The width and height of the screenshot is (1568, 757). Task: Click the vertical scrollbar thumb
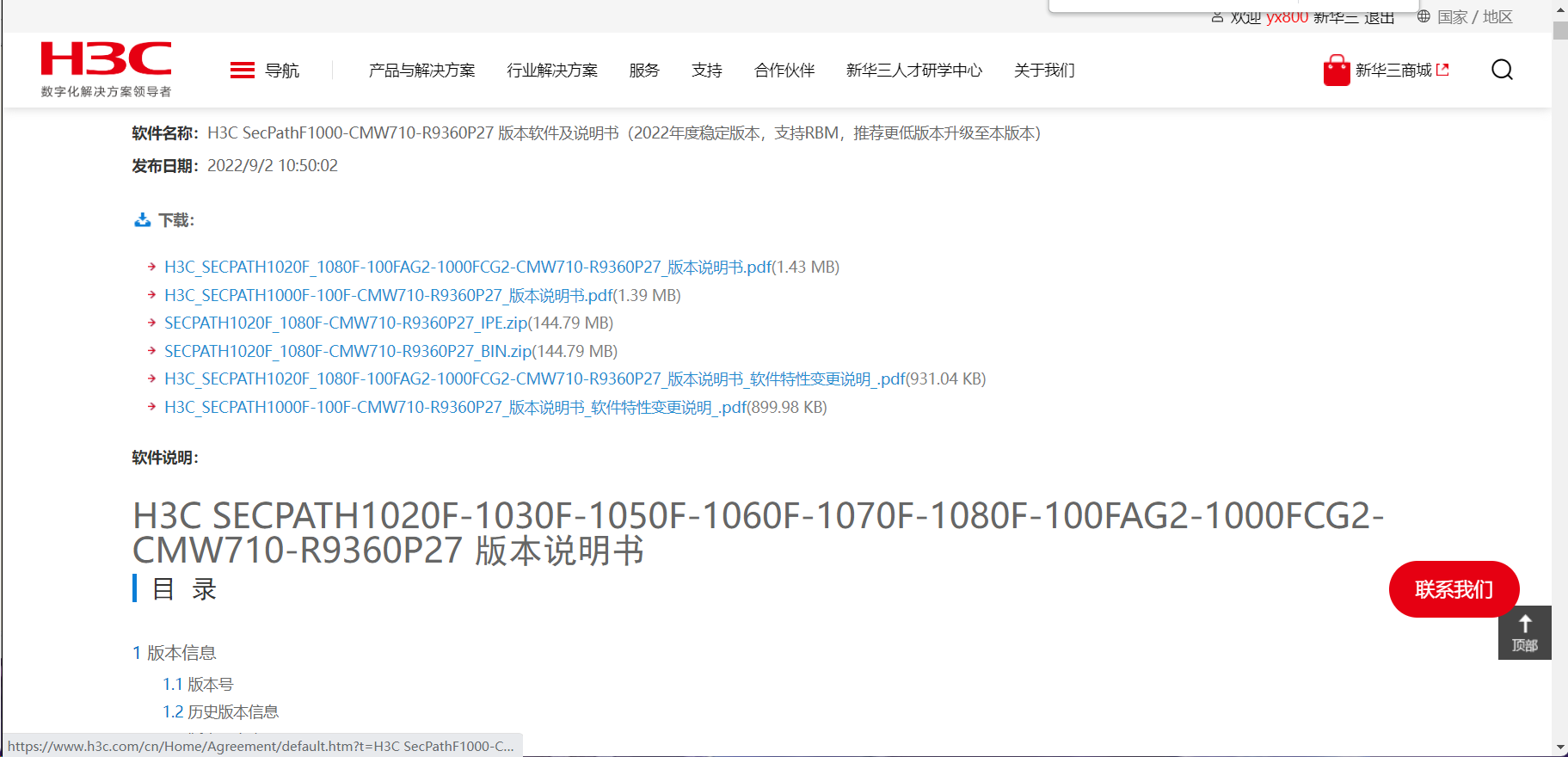tap(1560, 30)
